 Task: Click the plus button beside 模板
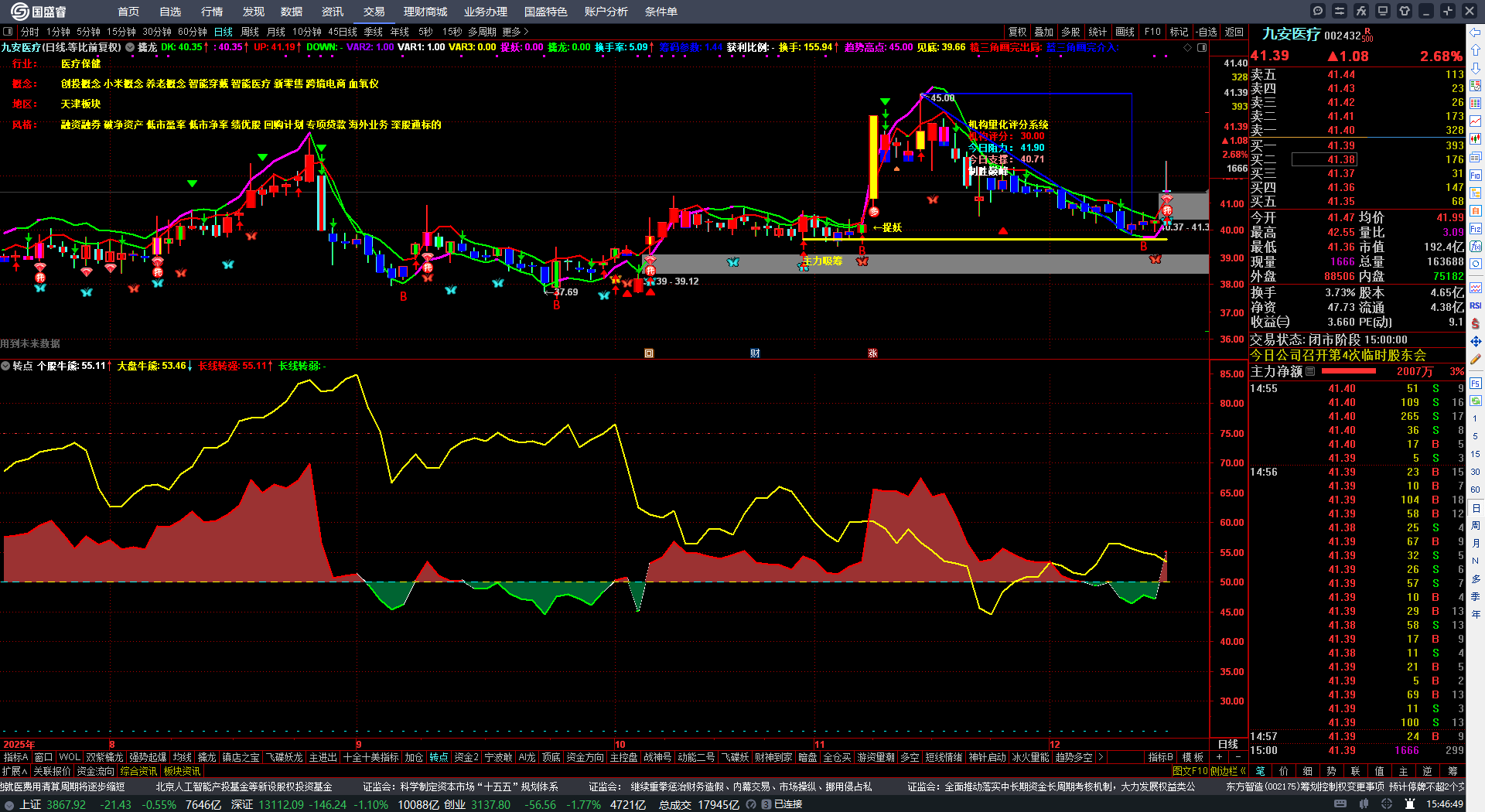point(1220,757)
